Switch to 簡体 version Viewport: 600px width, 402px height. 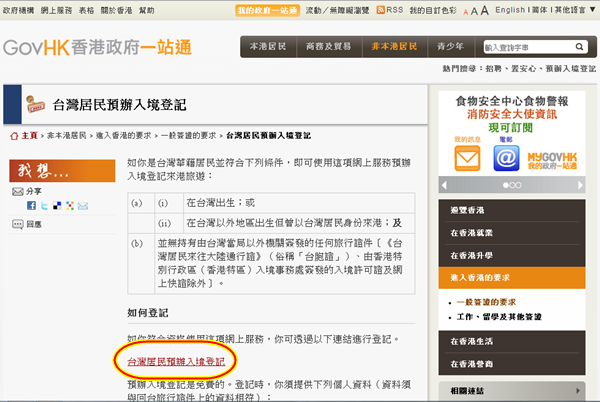tap(540, 10)
